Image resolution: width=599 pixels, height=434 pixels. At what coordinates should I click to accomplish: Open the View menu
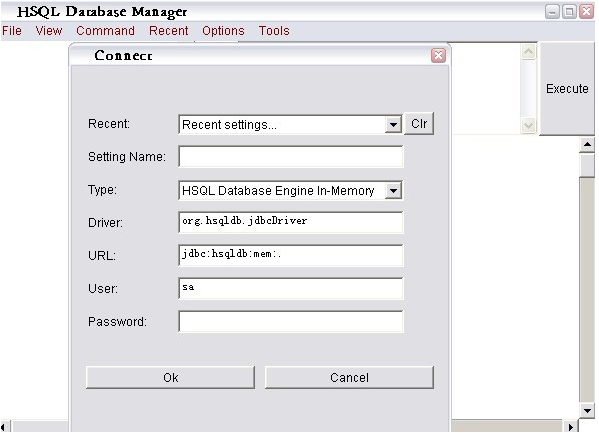click(49, 31)
